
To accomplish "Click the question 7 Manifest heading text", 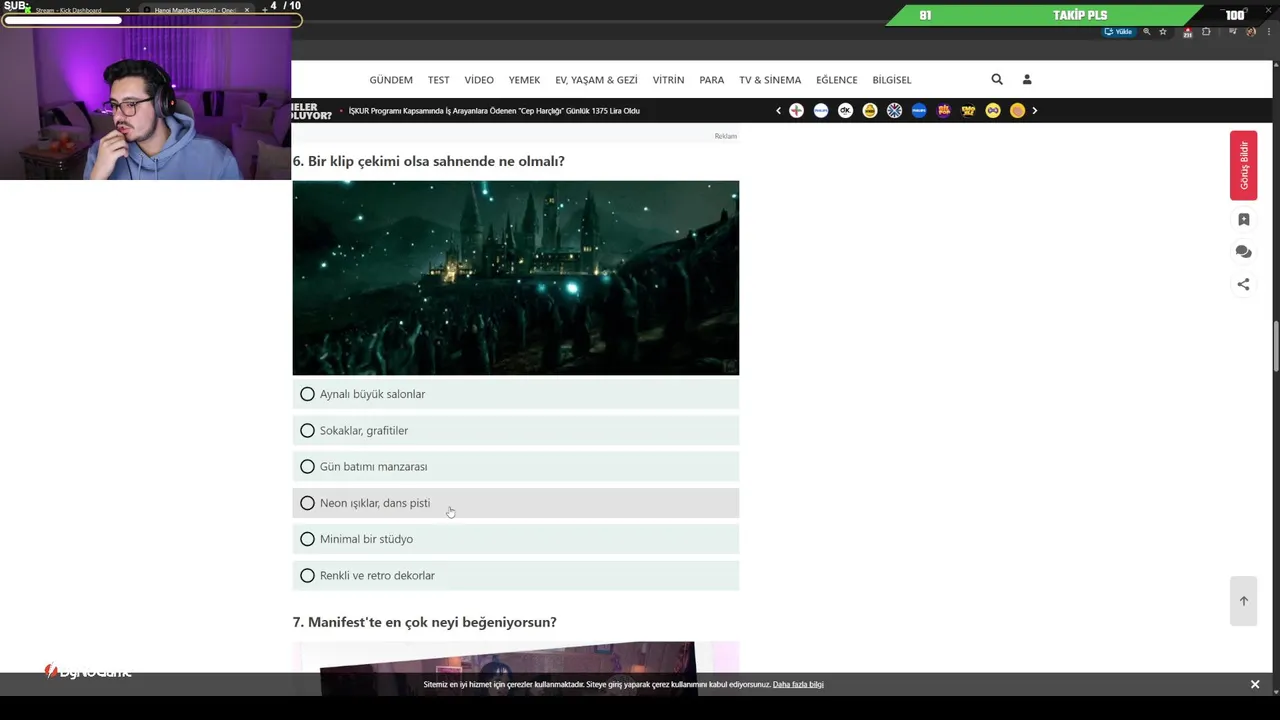I will (x=424, y=622).
